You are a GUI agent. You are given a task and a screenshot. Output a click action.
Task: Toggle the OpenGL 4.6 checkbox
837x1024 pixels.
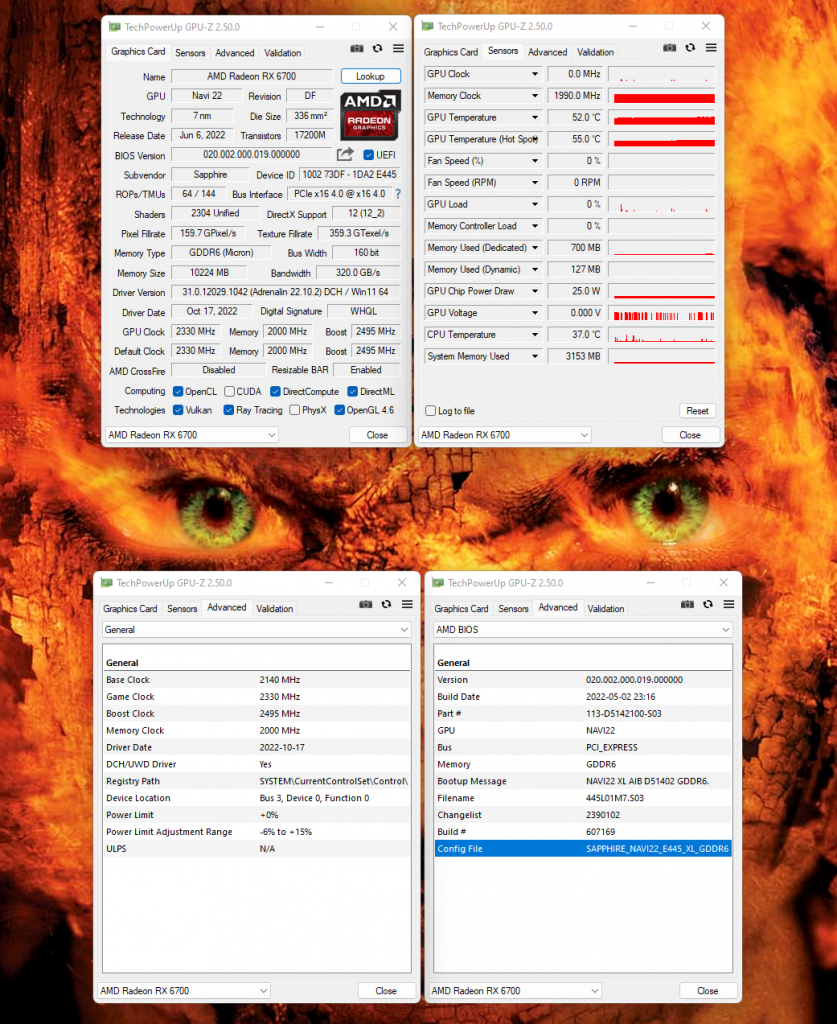pyautogui.click(x=340, y=410)
